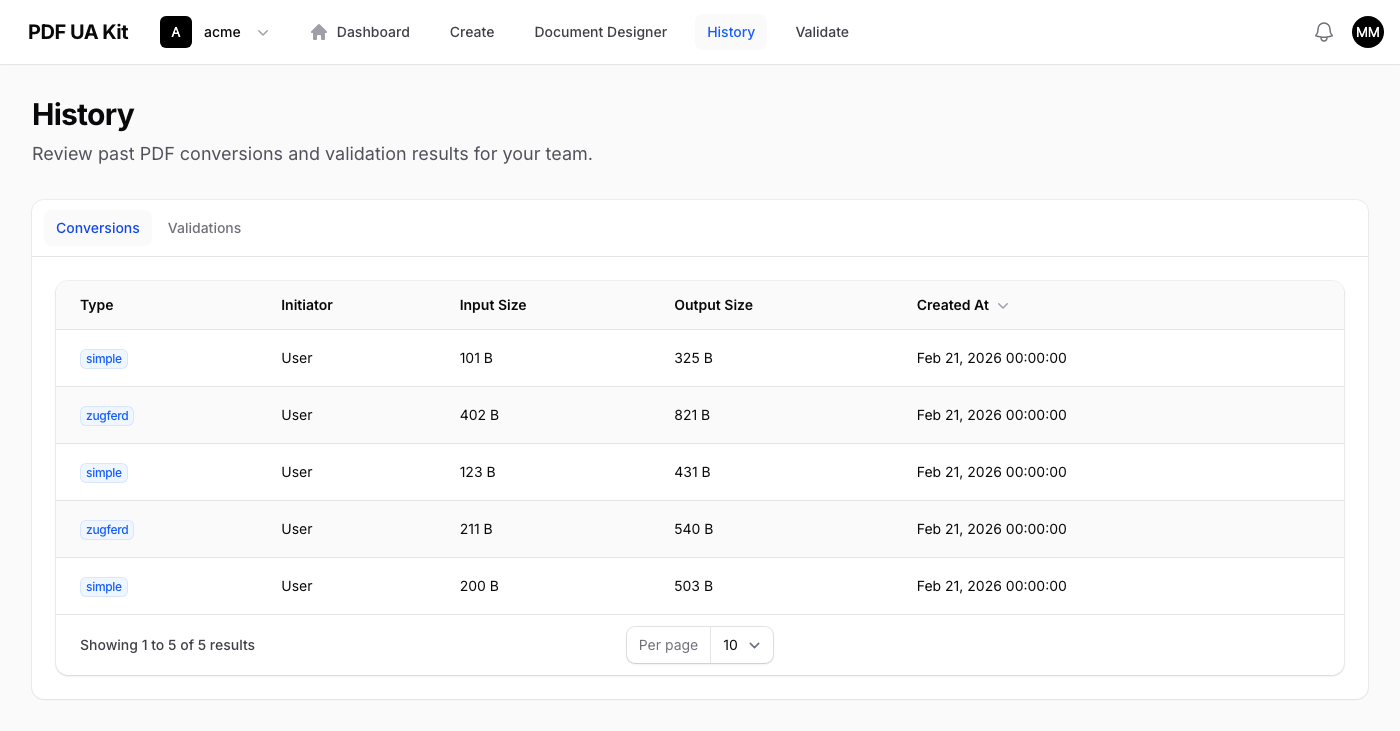Open the Dashboard page

tap(372, 31)
